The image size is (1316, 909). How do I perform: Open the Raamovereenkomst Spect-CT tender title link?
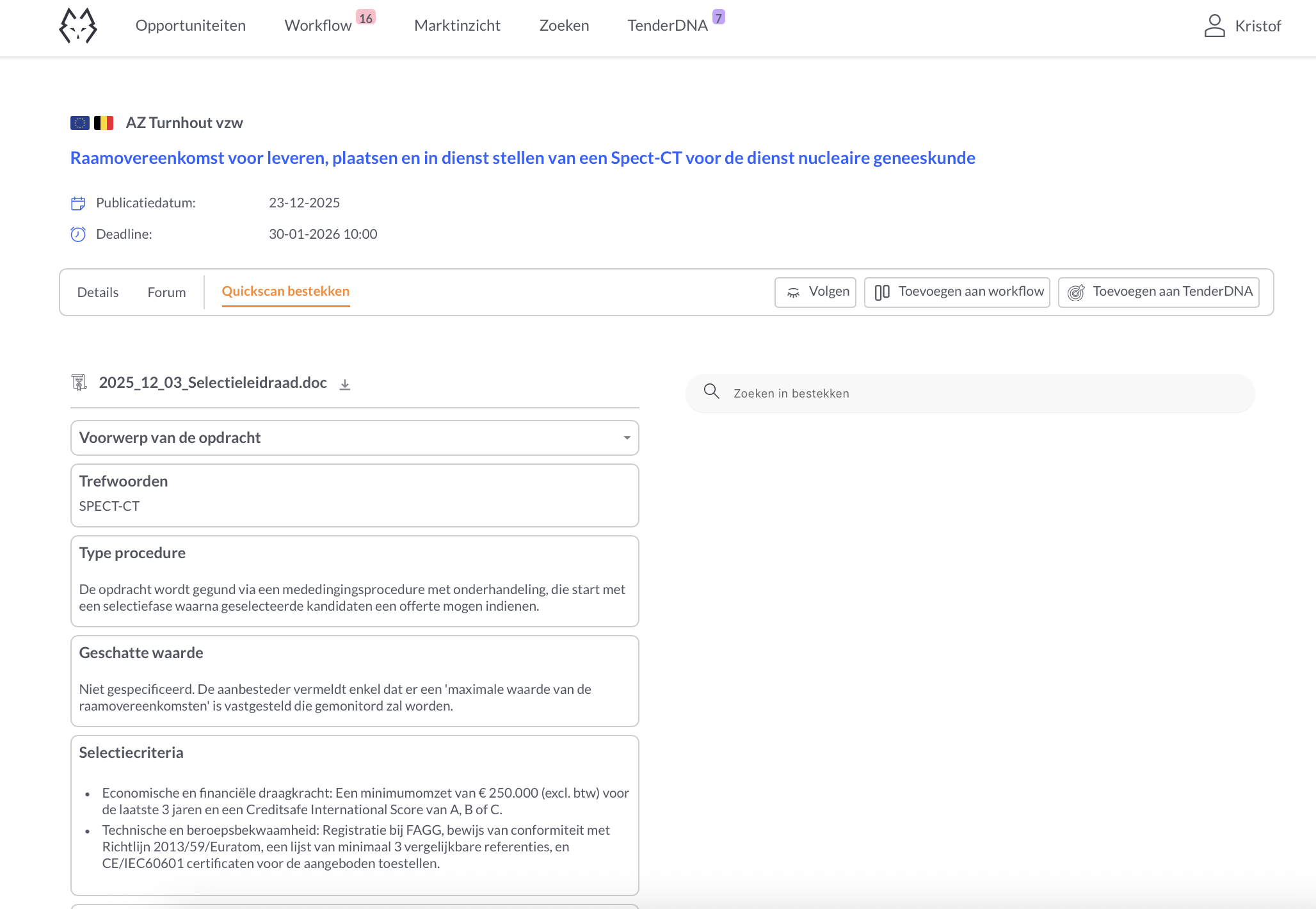click(x=522, y=157)
